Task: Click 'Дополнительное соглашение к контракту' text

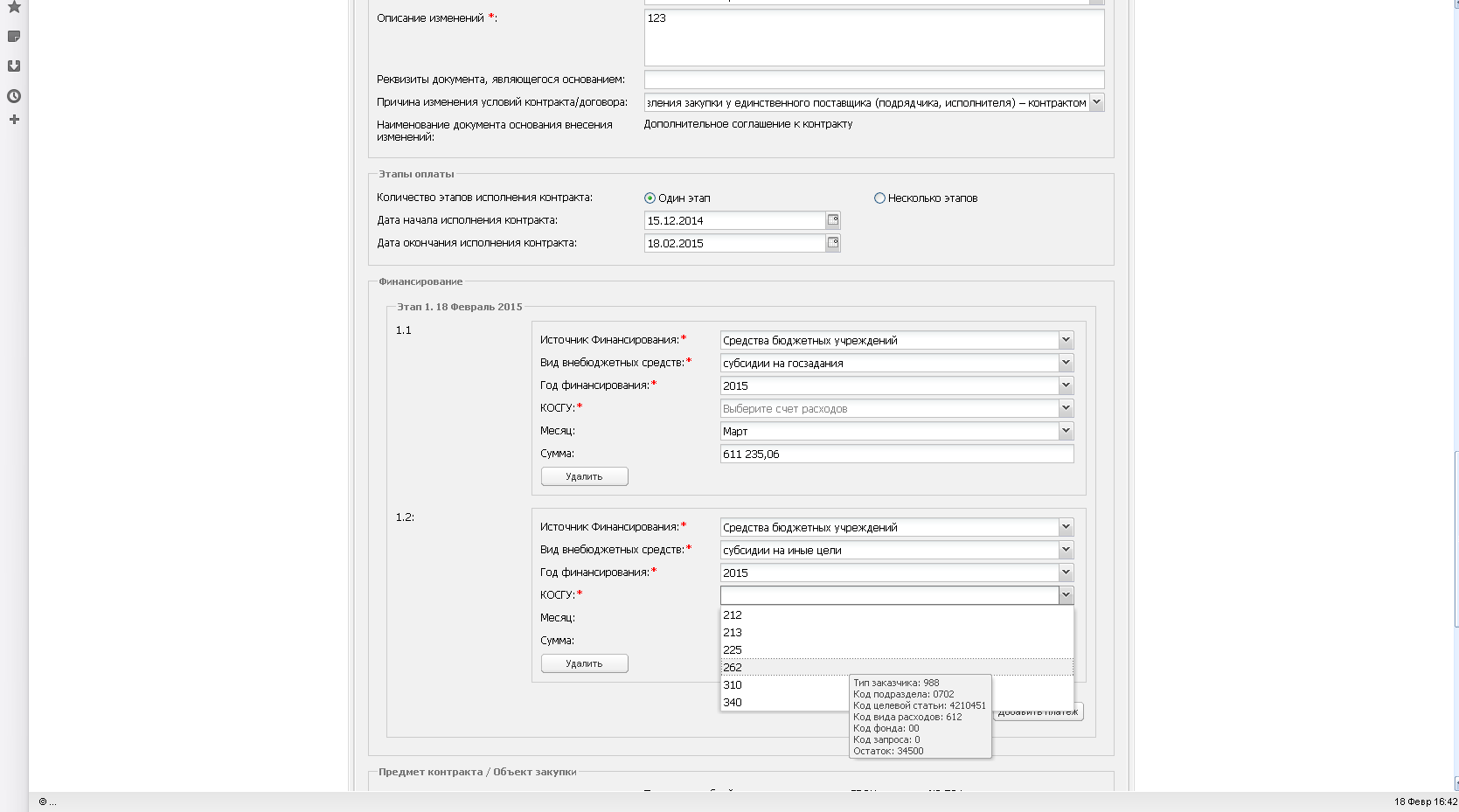Action: (x=748, y=124)
